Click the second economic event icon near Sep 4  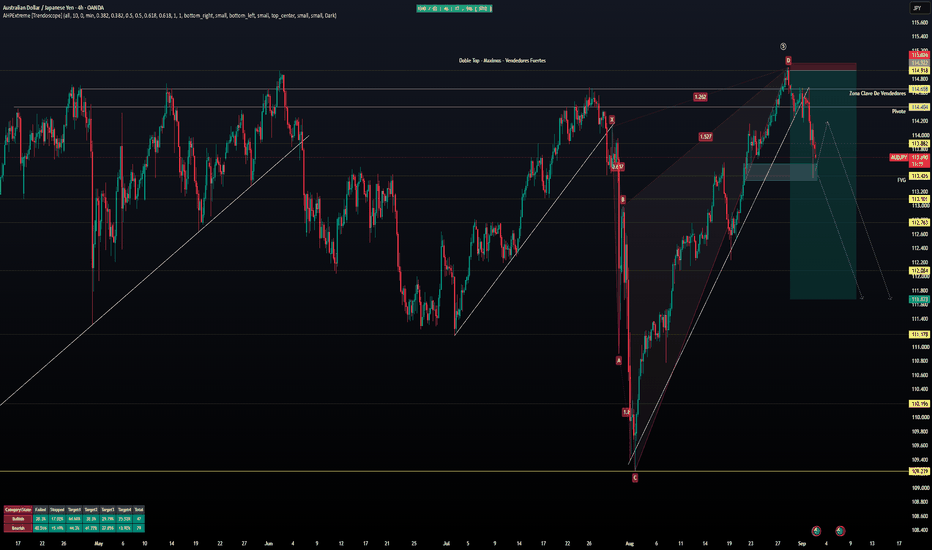click(x=840, y=530)
